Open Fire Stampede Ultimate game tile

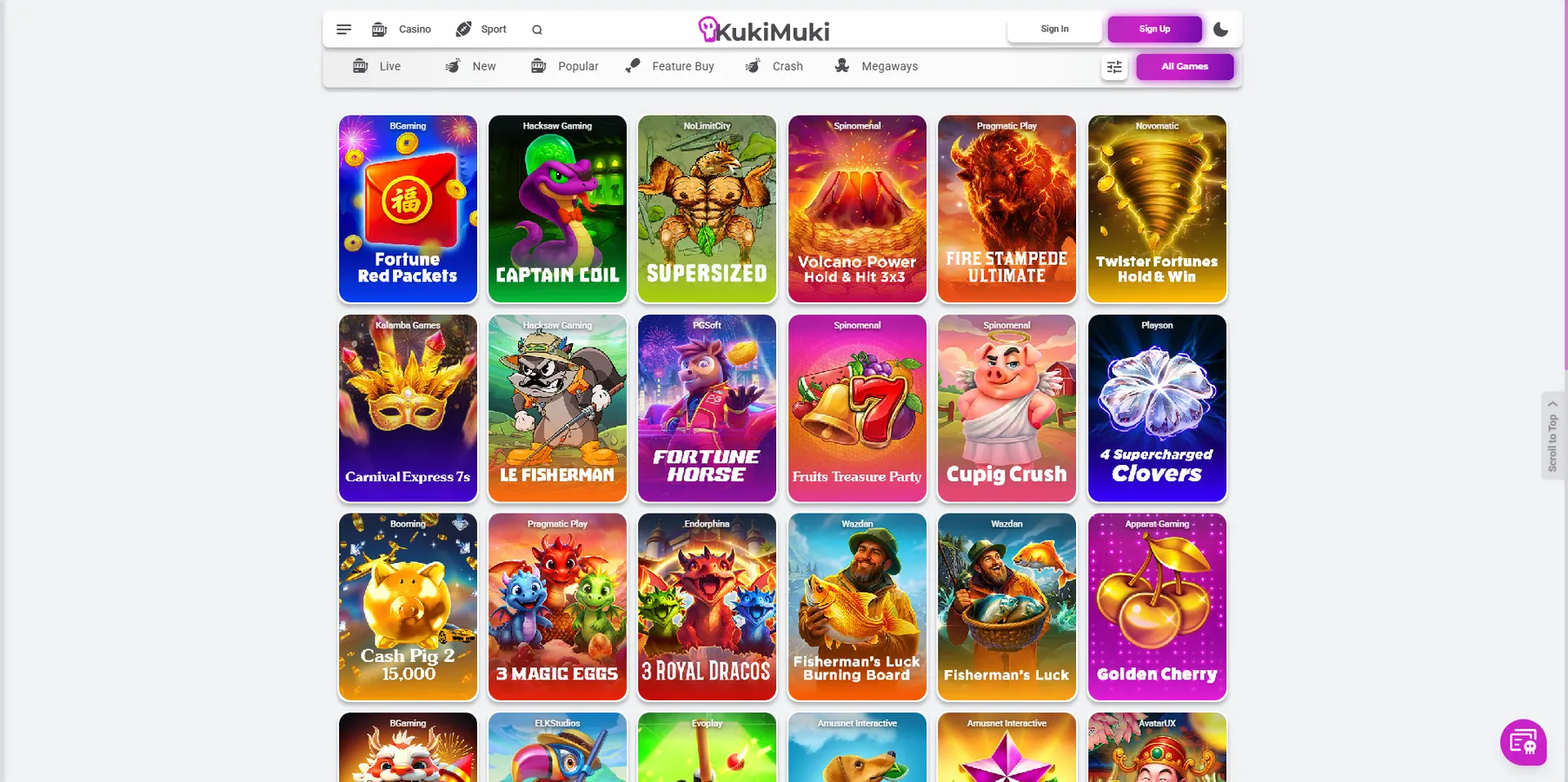[x=1007, y=209]
